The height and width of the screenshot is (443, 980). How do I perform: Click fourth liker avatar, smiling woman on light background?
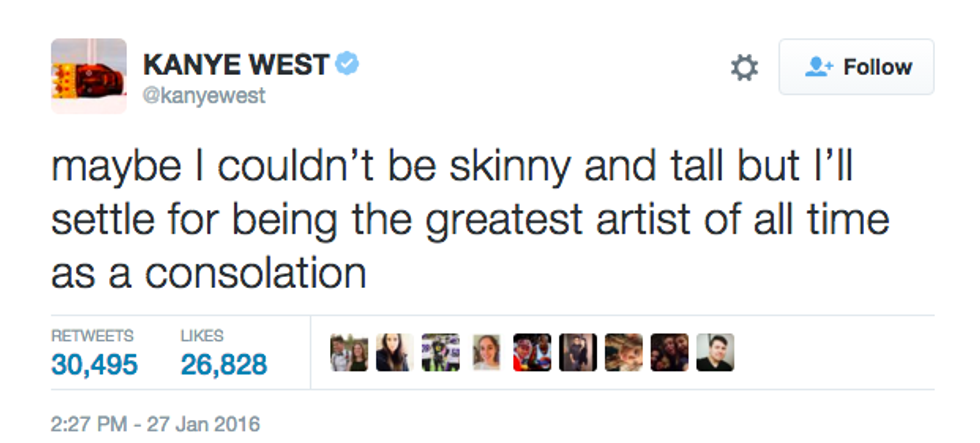[487, 353]
